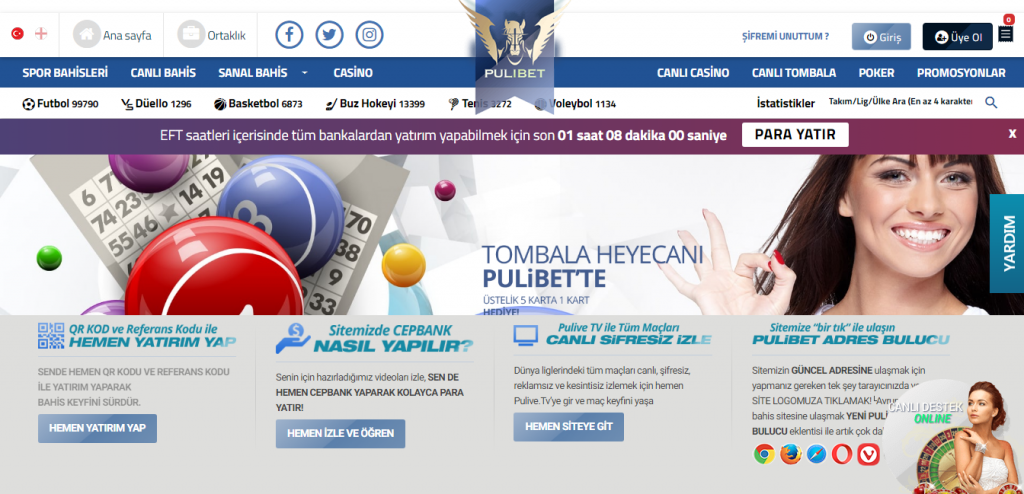The width and height of the screenshot is (1024, 494).
Task: Select Basketbol 6873 sport
Action: click(x=258, y=103)
